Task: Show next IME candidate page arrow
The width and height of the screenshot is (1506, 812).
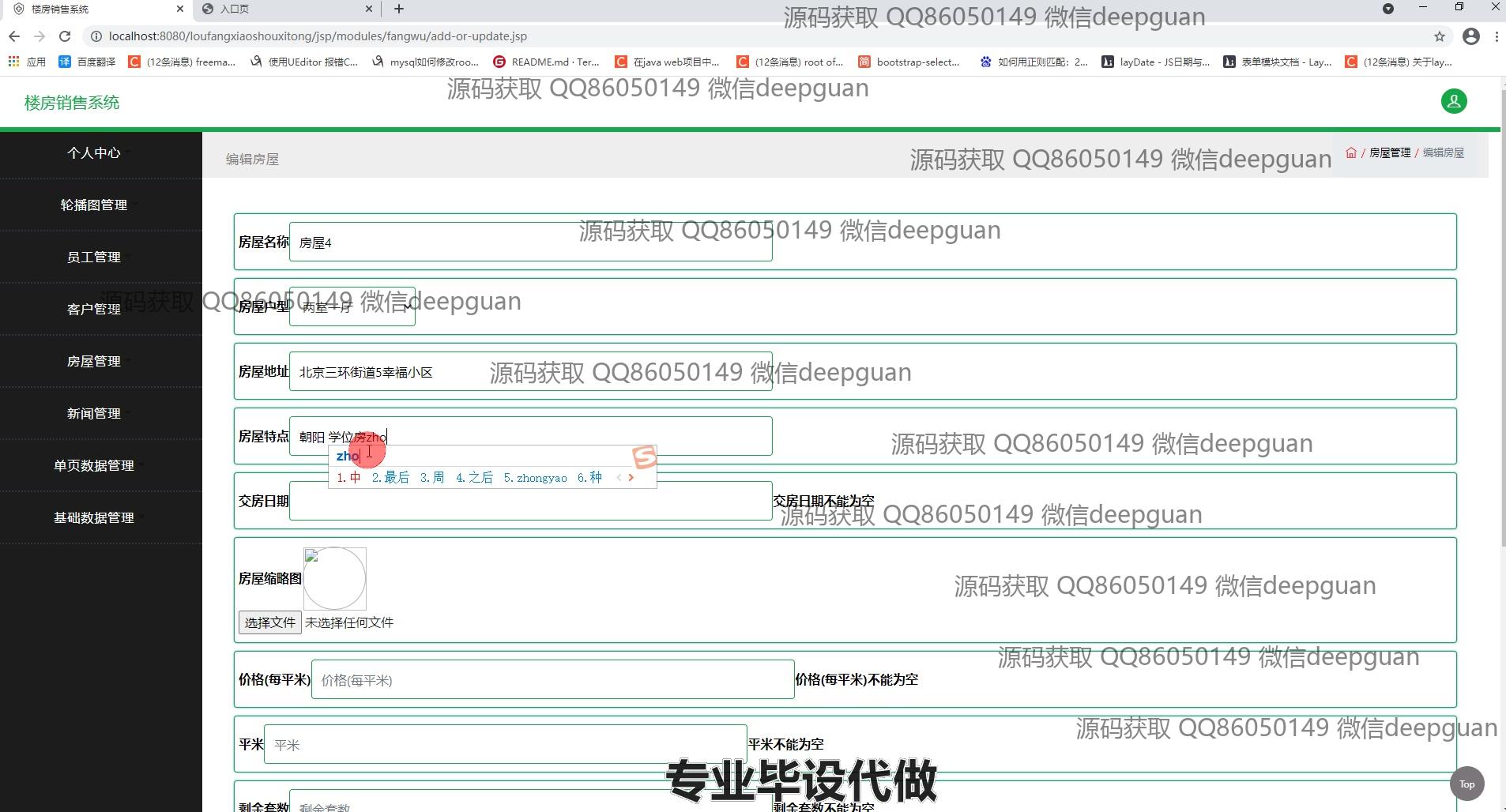Action: point(631,477)
